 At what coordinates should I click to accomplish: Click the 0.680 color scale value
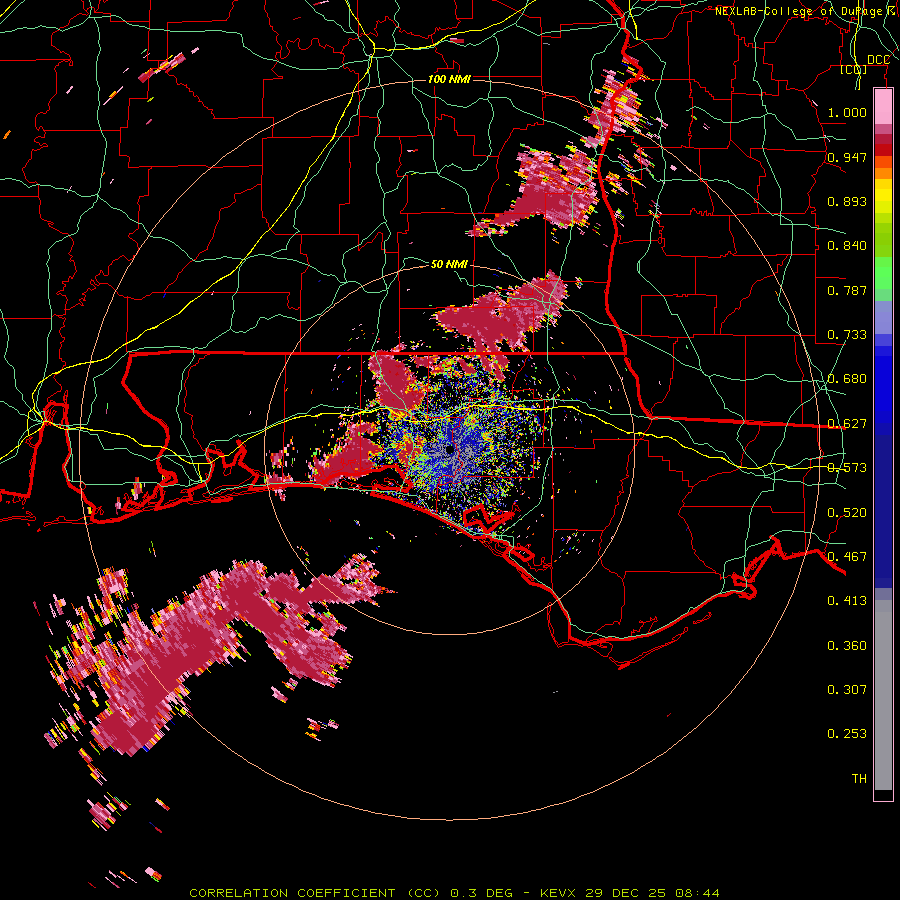click(847, 379)
